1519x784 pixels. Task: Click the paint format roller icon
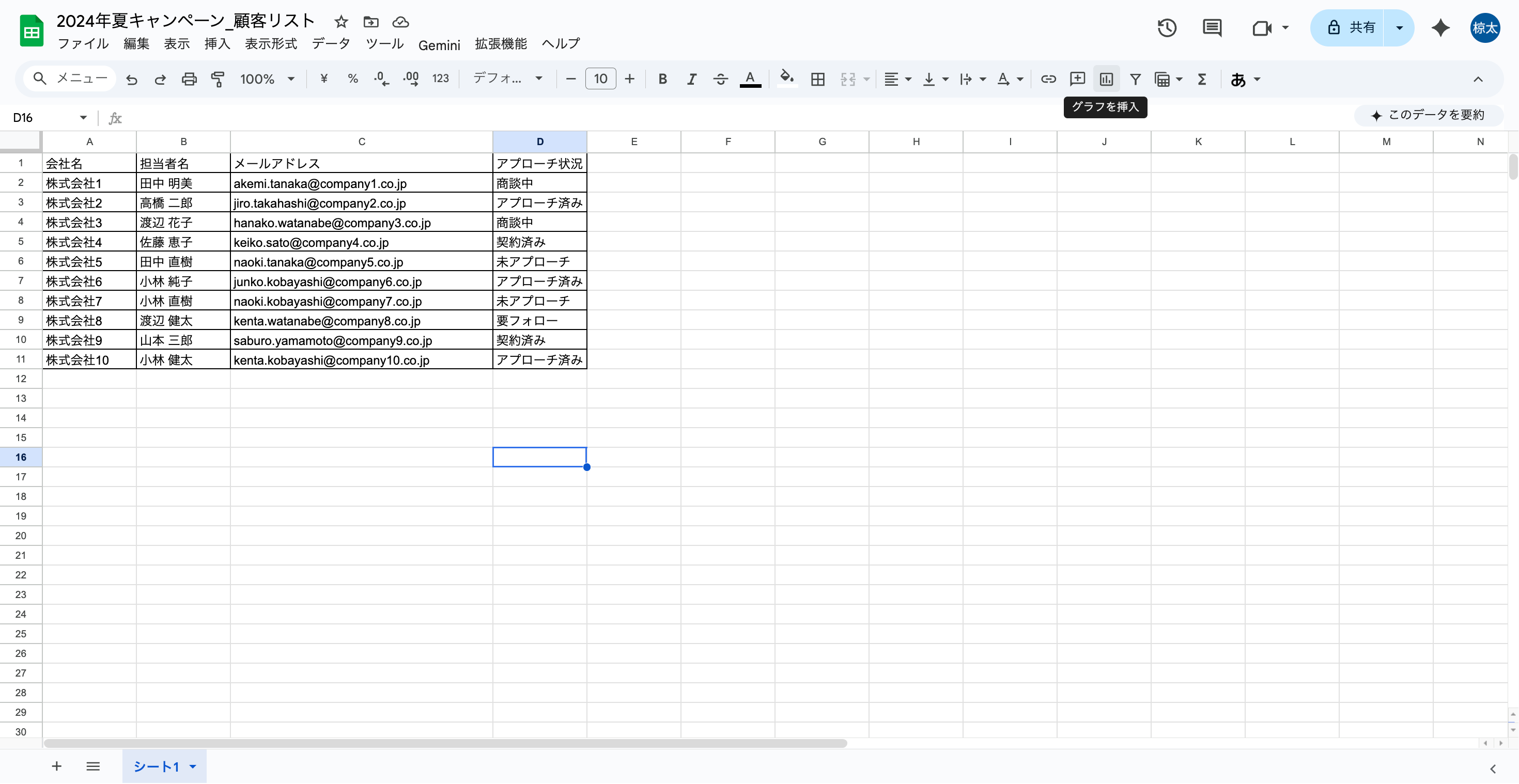click(218, 79)
